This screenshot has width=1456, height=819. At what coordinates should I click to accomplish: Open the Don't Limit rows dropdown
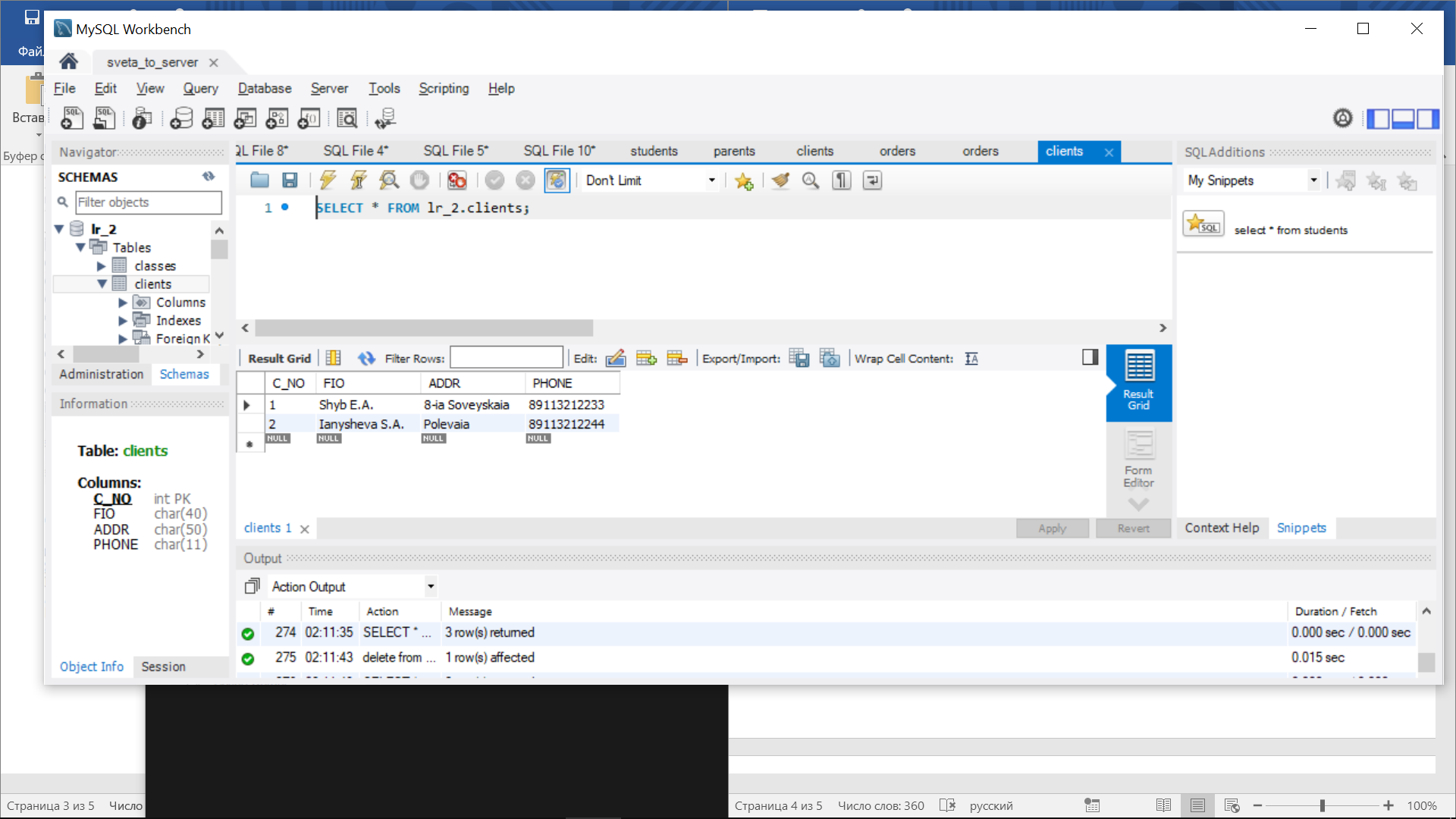(x=650, y=180)
